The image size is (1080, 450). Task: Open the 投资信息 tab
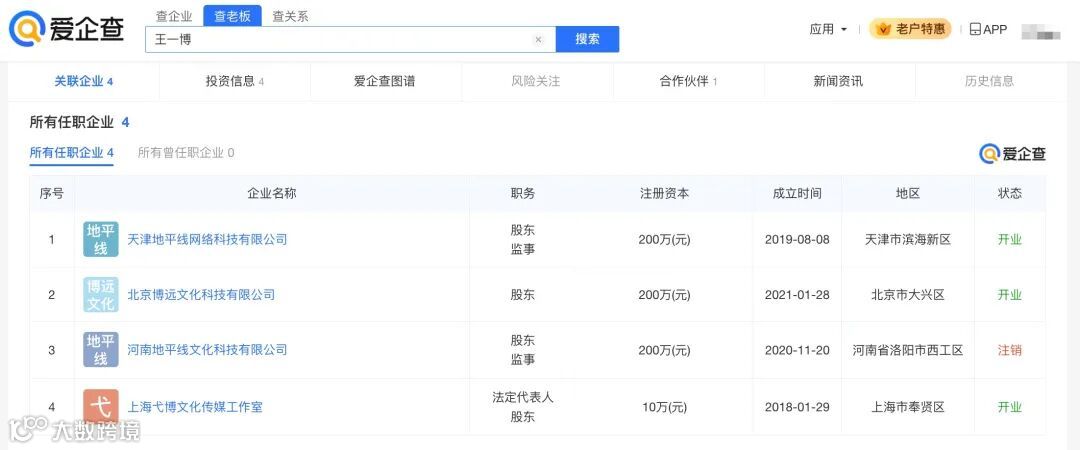click(x=235, y=81)
